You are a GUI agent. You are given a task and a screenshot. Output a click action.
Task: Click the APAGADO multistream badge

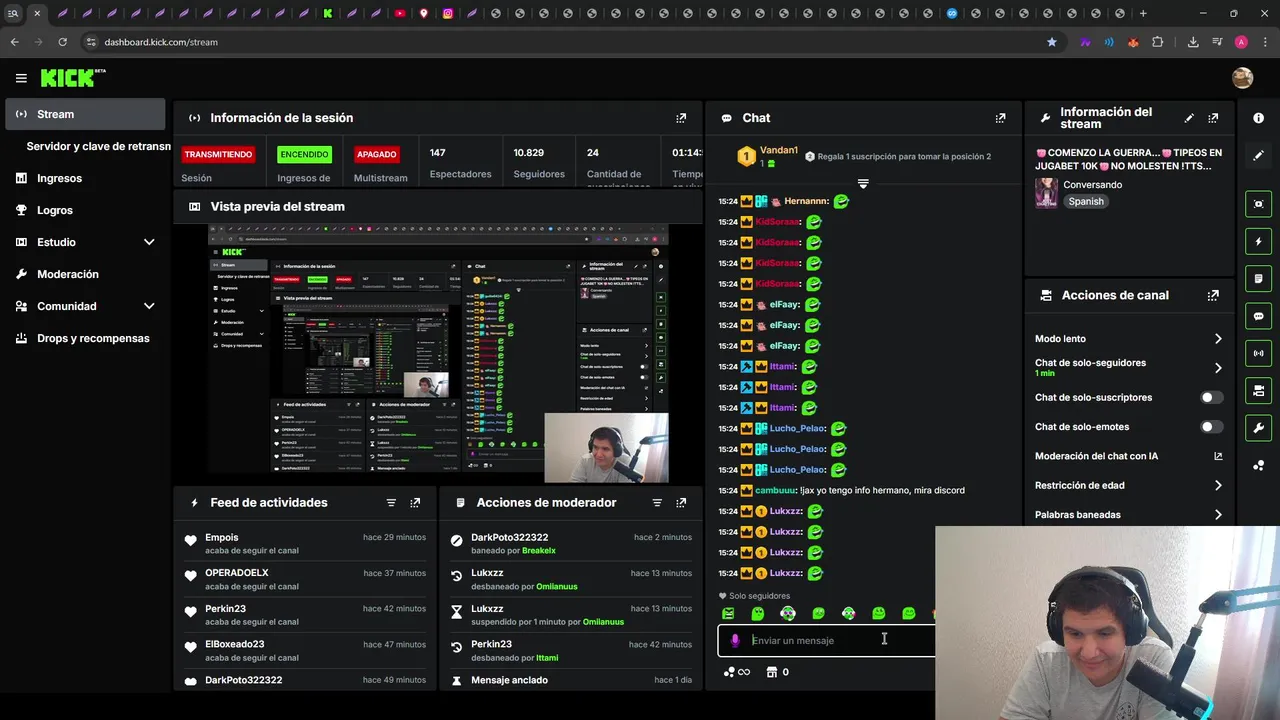pyautogui.click(x=377, y=154)
